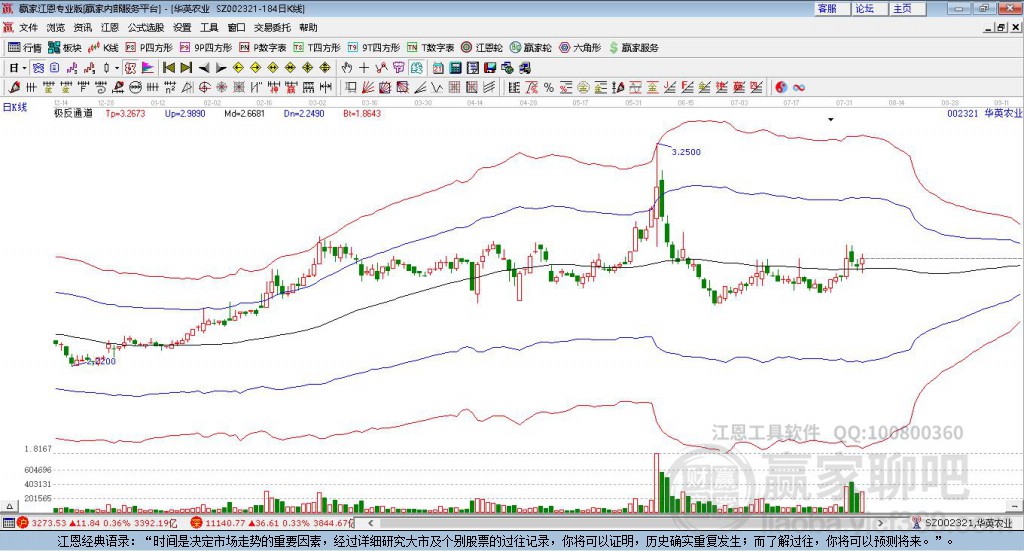The height and width of the screenshot is (551, 1024).
Task: Click the 极反通道 indicator label
Action: click(73, 113)
